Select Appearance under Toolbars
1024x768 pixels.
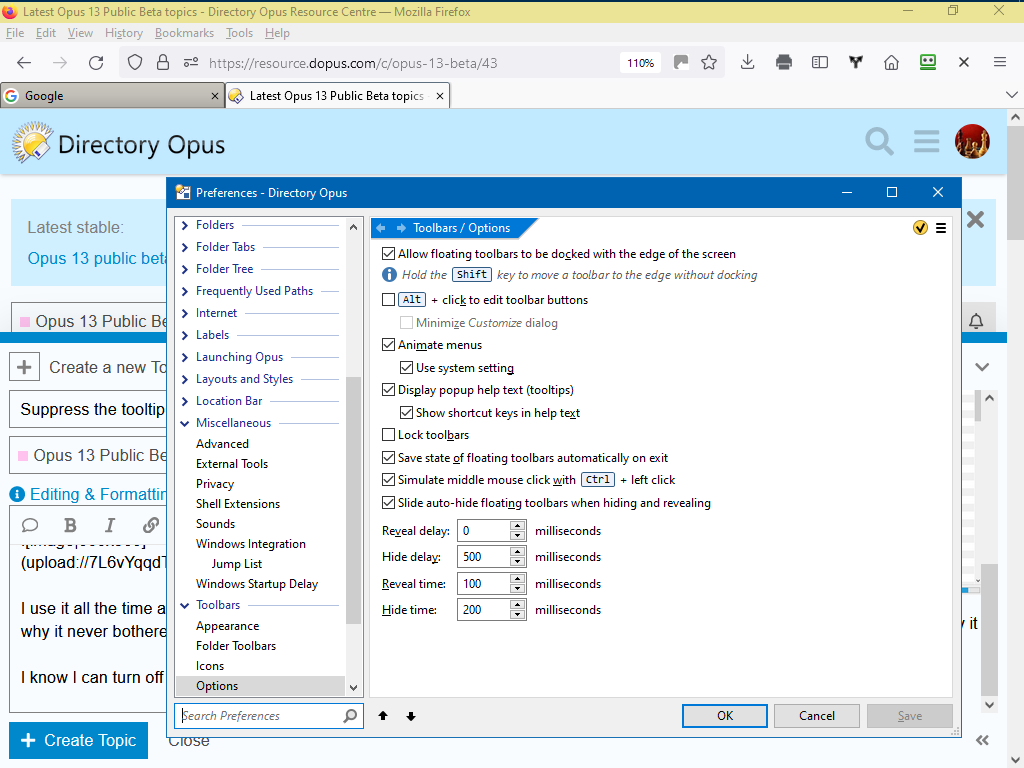[227, 626]
